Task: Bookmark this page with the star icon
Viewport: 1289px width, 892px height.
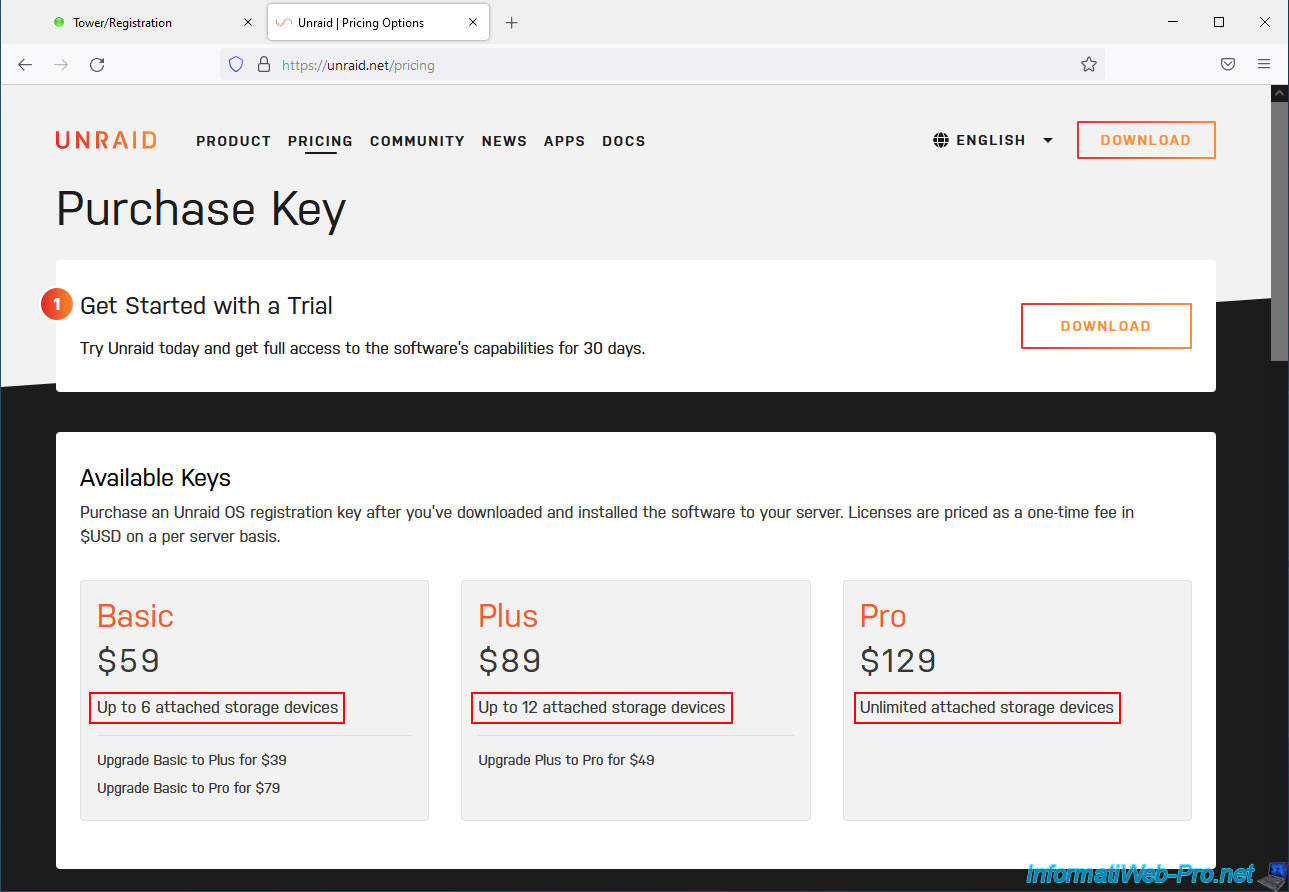Action: point(1089,65)
